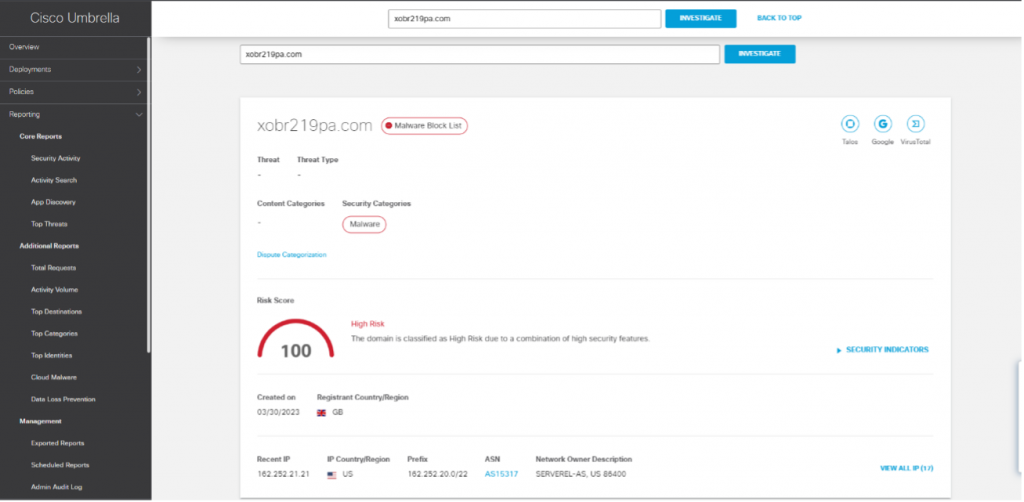
Task: Open the Google search icon
Action: pyautogui.click(x=882, y=124)
